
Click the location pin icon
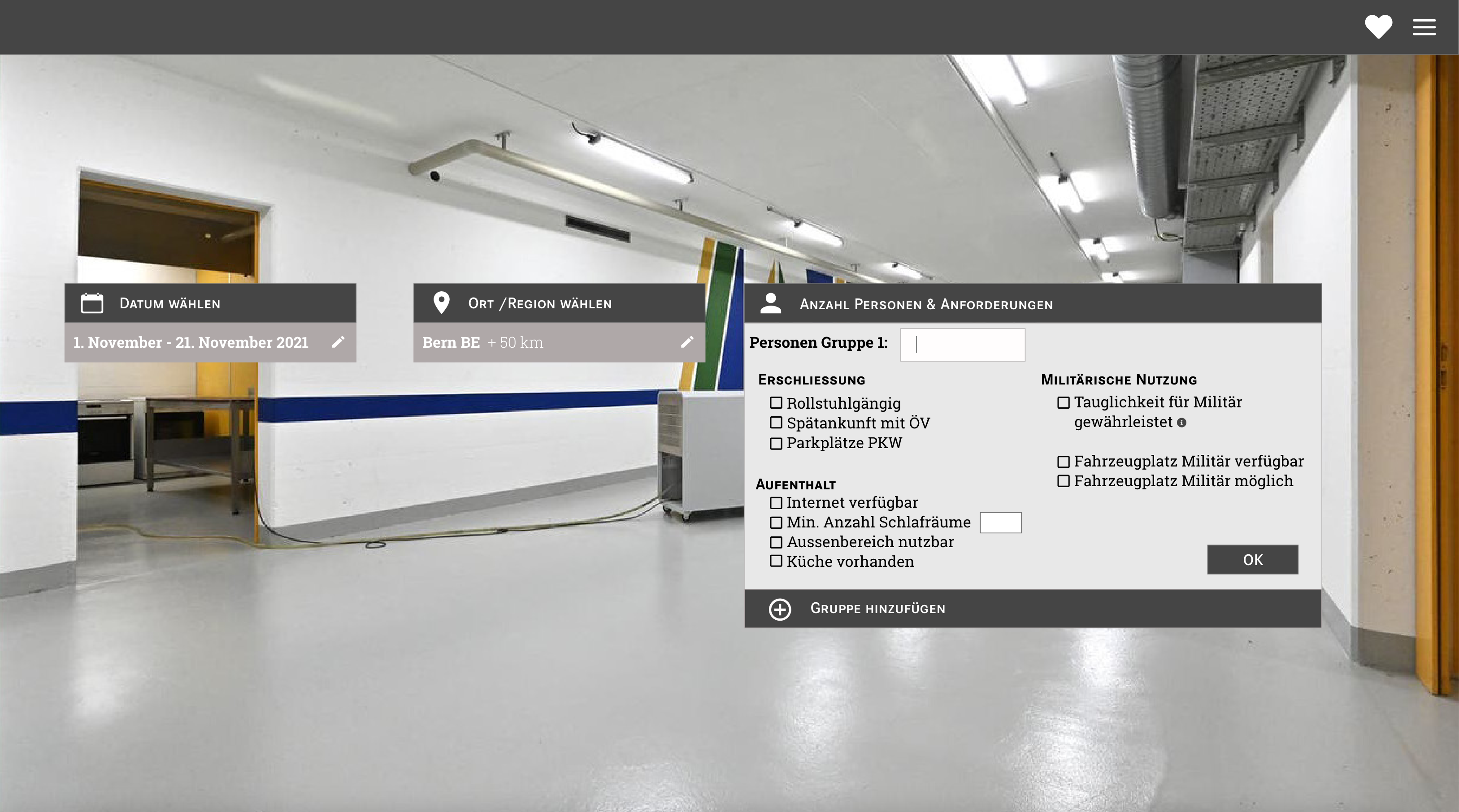click(441, 303)
